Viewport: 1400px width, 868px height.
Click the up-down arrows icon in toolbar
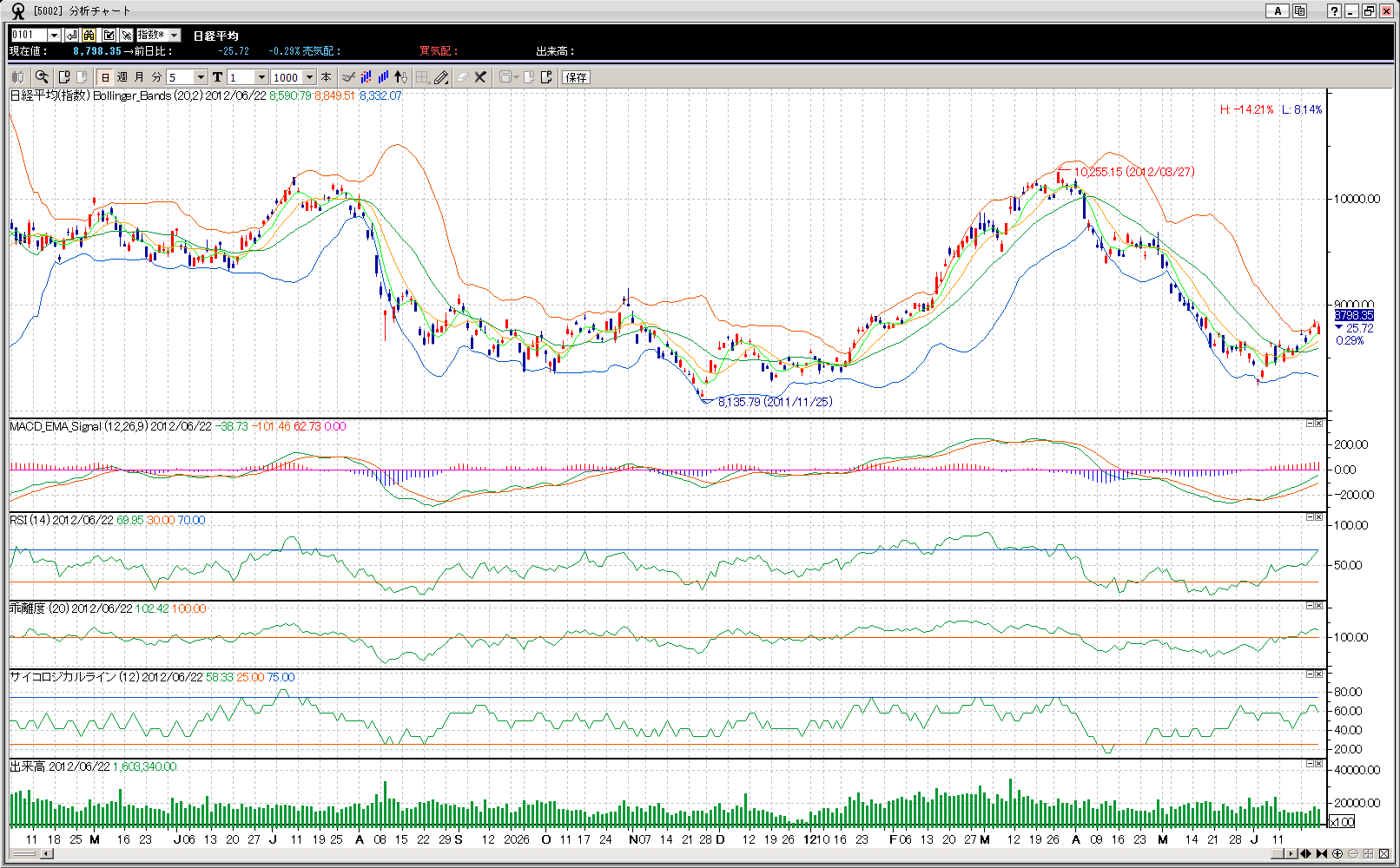tap(400, 77)
